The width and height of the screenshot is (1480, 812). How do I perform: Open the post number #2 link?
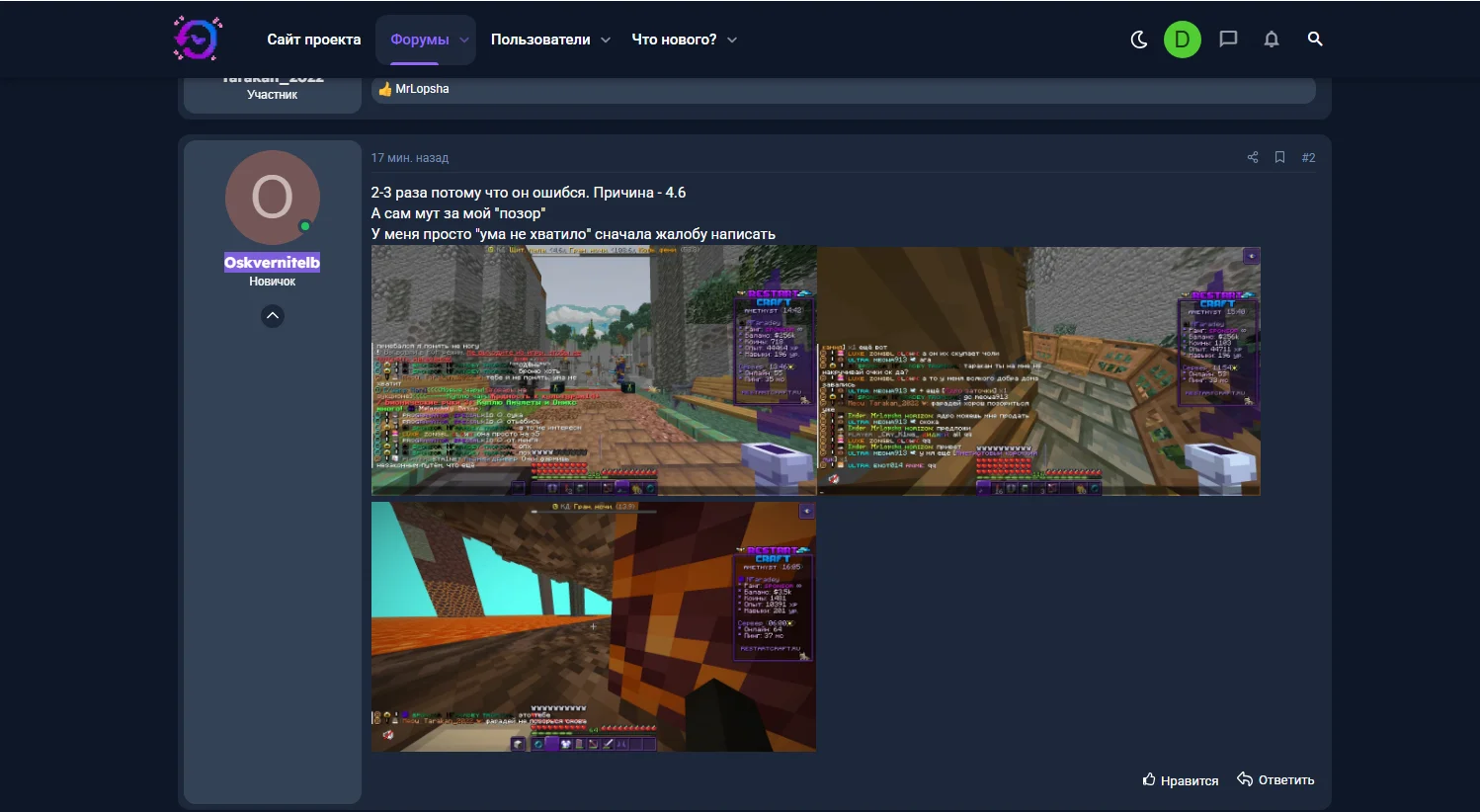(1308, 157)
